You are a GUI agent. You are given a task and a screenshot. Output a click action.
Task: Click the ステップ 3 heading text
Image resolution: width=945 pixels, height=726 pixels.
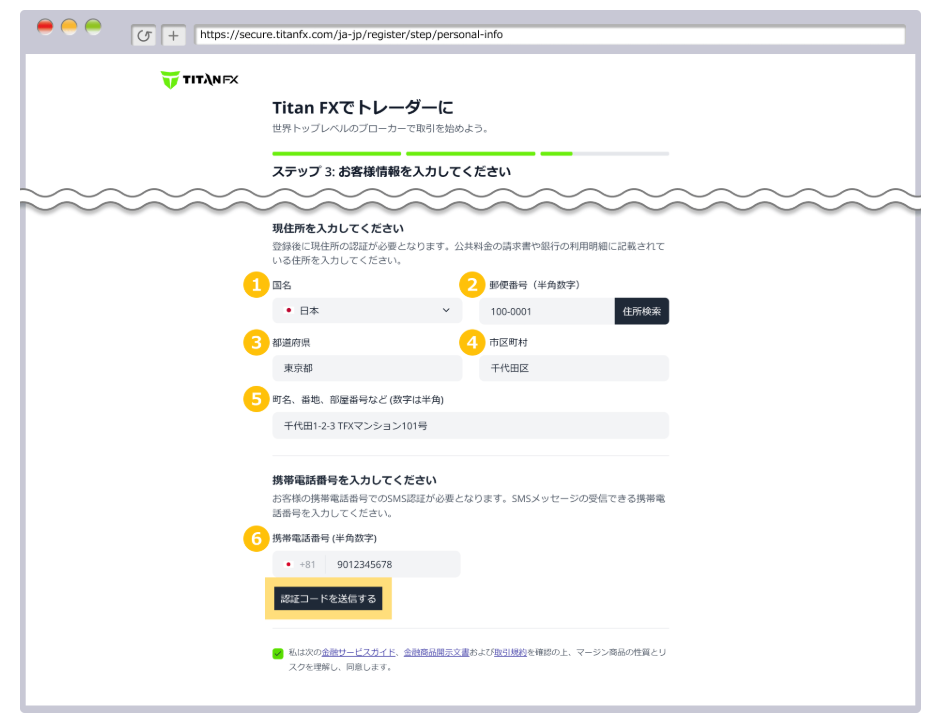click(392, 172)
